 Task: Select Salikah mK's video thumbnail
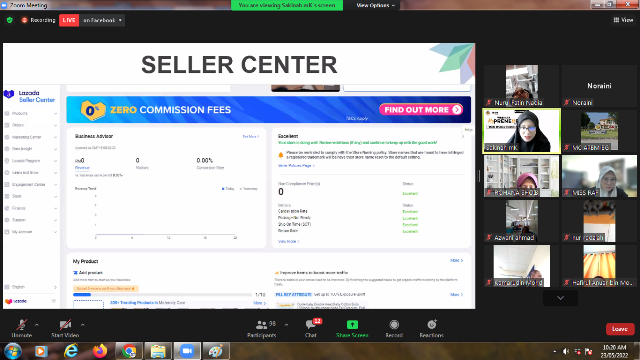click(521, 131)
